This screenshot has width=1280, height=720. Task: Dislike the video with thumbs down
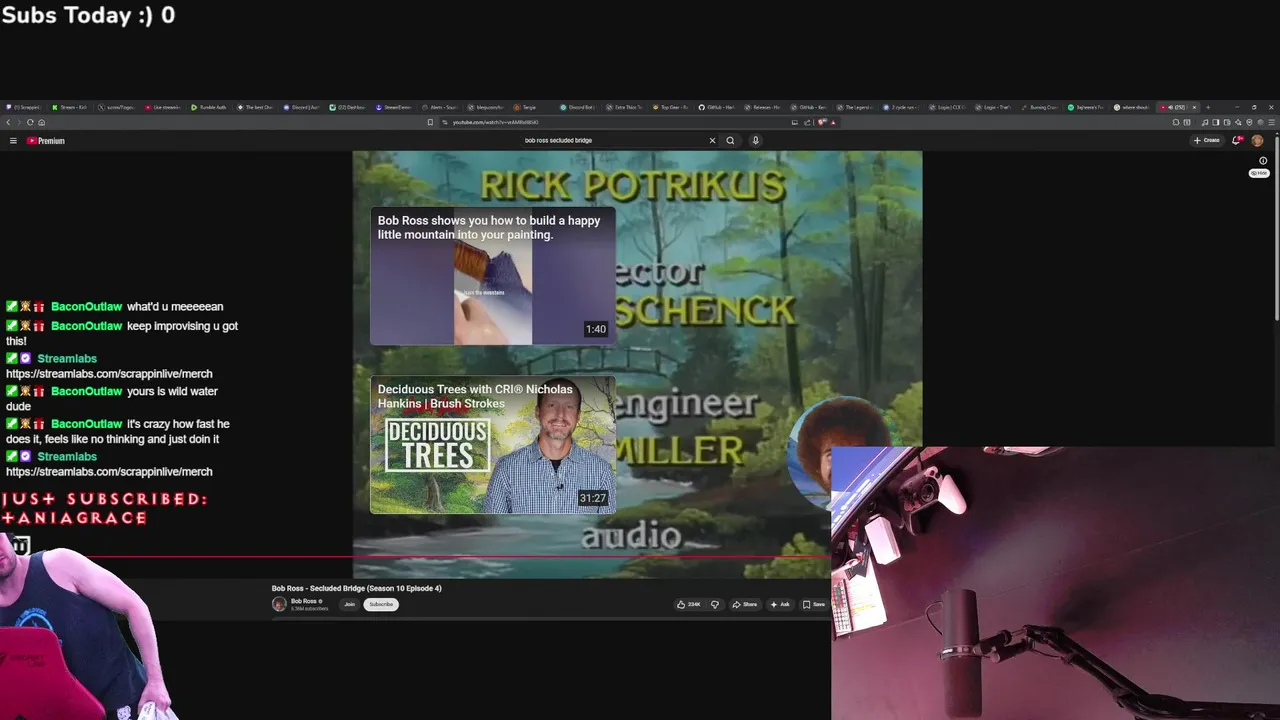[x=714, y=604]
